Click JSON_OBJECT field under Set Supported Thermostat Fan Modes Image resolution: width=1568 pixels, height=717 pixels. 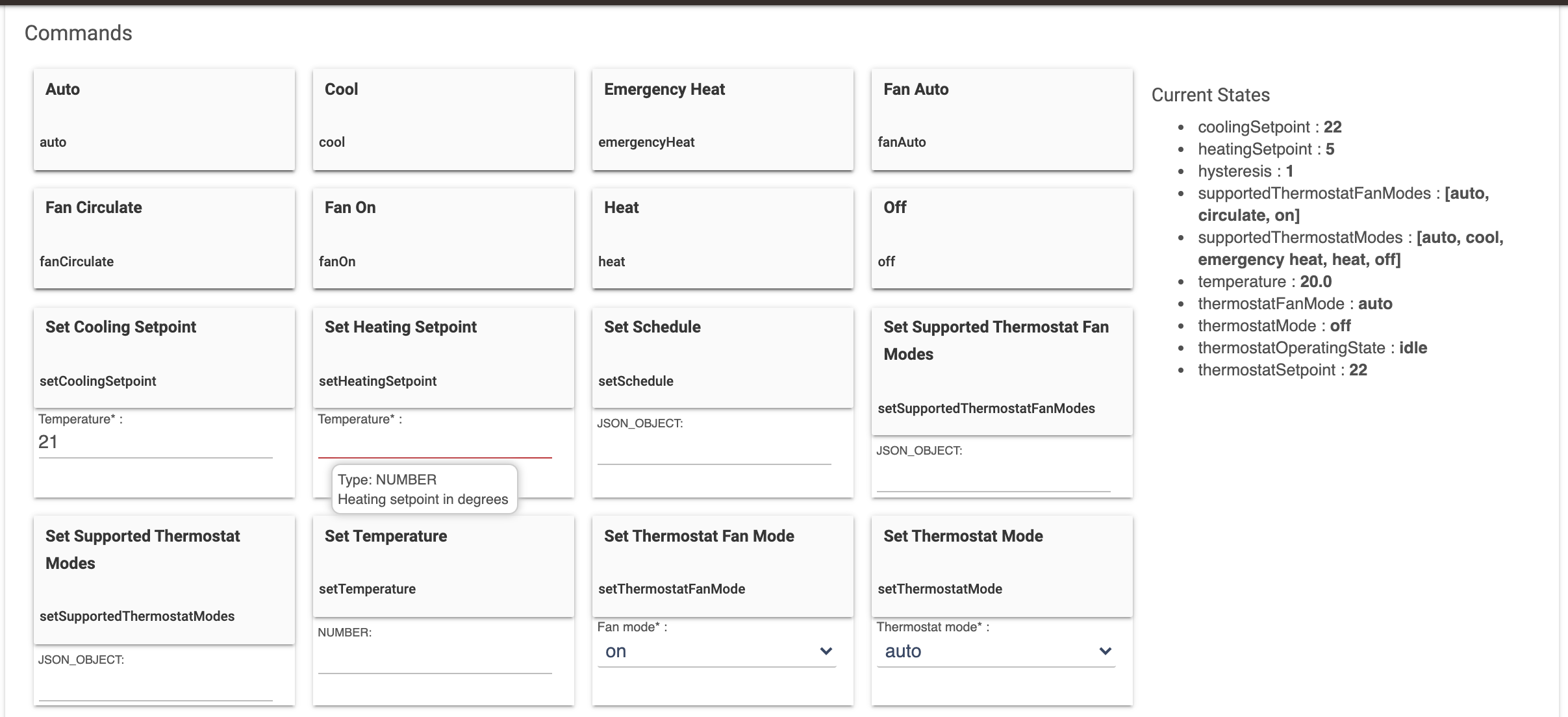[994, 477]
